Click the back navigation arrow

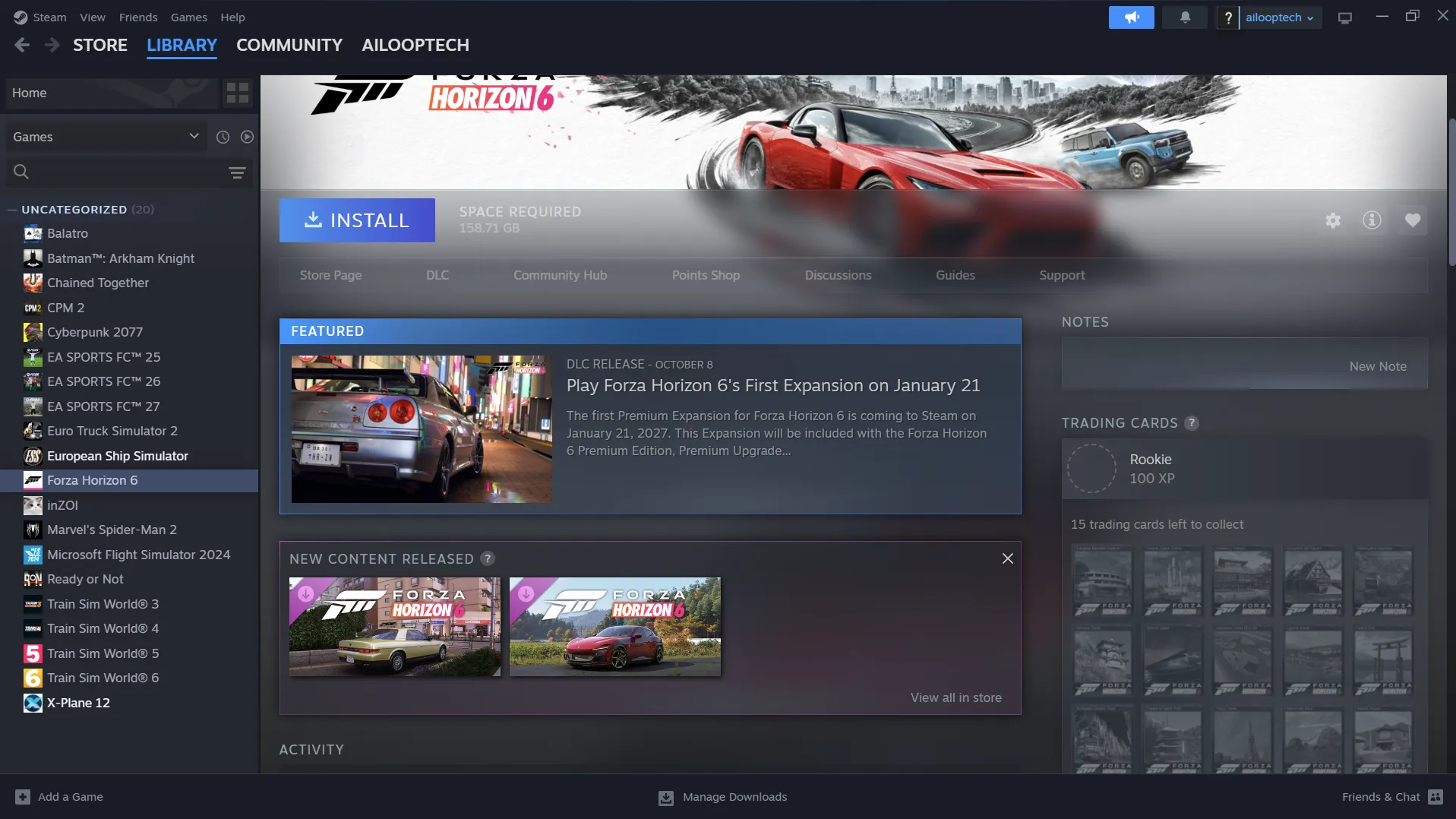22,46
